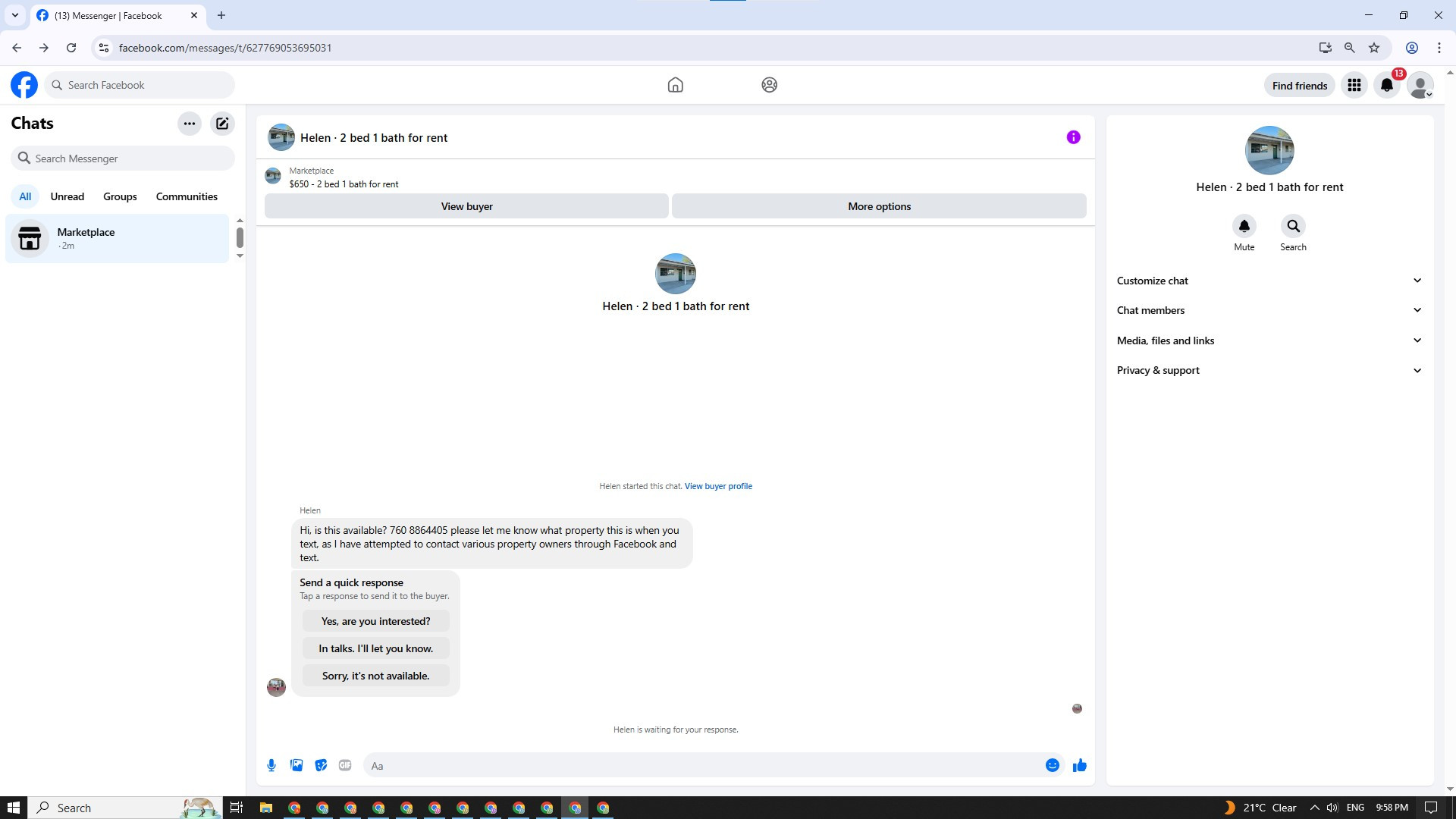1456x819 pixels.
Task: Switch to the Communities tab
Action: [187, 196]
